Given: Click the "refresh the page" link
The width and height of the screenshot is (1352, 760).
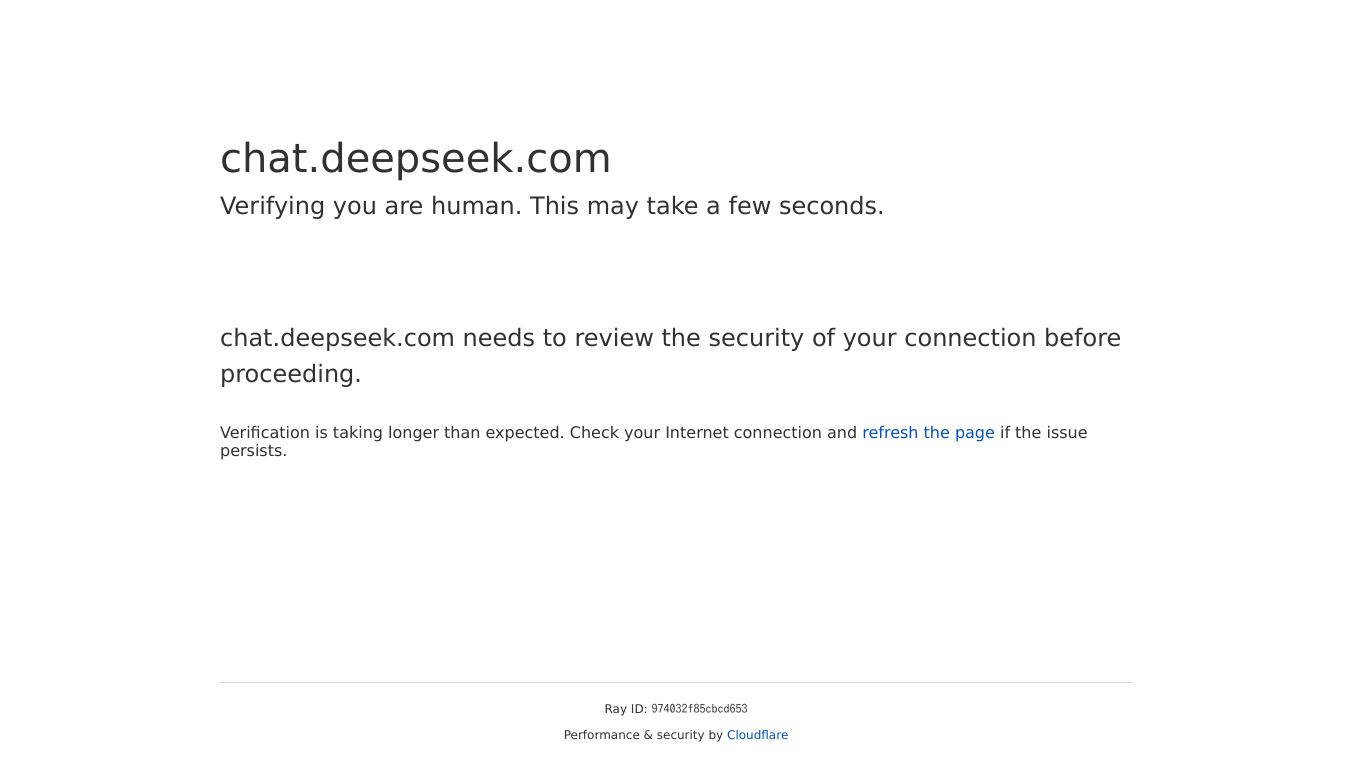Looking at the screenshot, I should (927, 432).
